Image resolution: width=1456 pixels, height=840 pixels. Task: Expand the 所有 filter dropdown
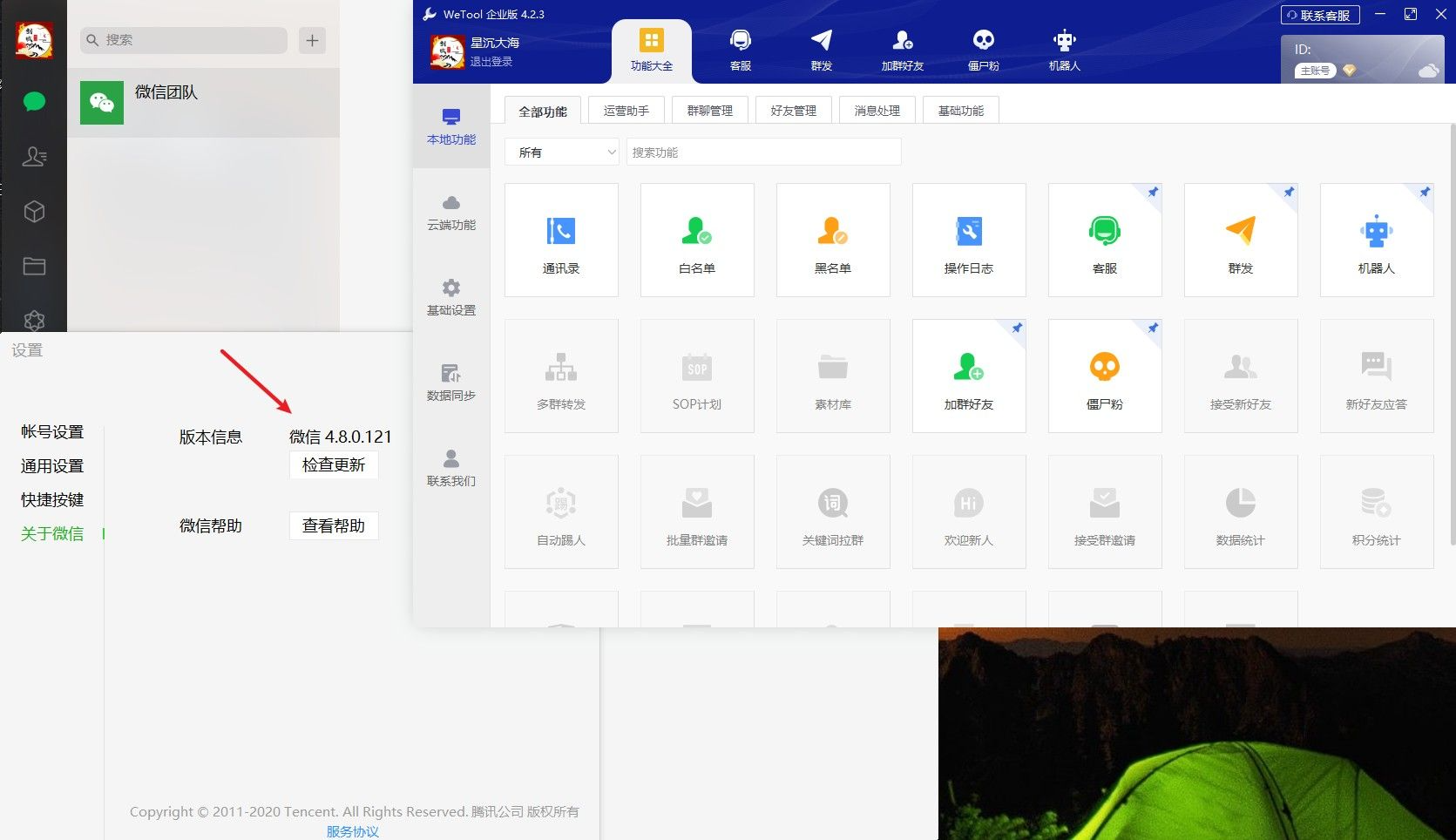562,152
